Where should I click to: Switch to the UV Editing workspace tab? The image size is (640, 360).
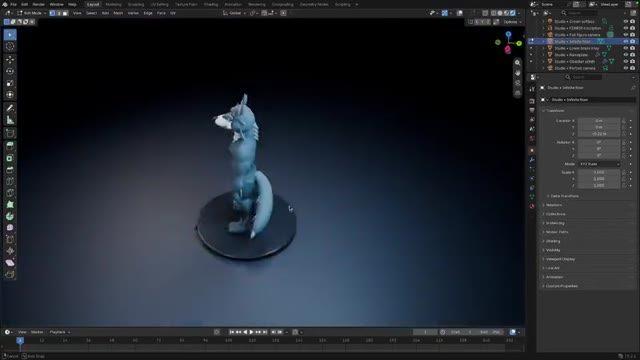point(159,4)
